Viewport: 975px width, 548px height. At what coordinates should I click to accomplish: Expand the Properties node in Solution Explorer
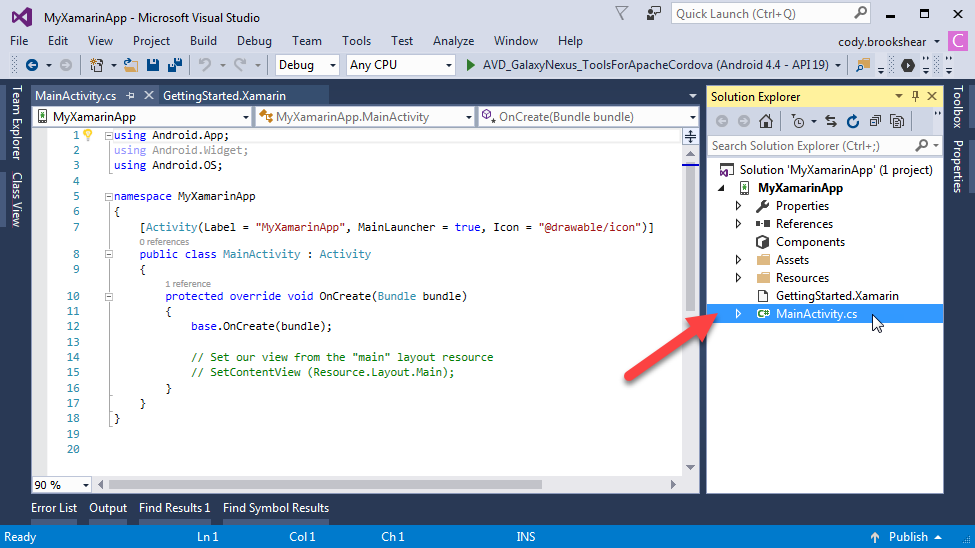point(738,206)
